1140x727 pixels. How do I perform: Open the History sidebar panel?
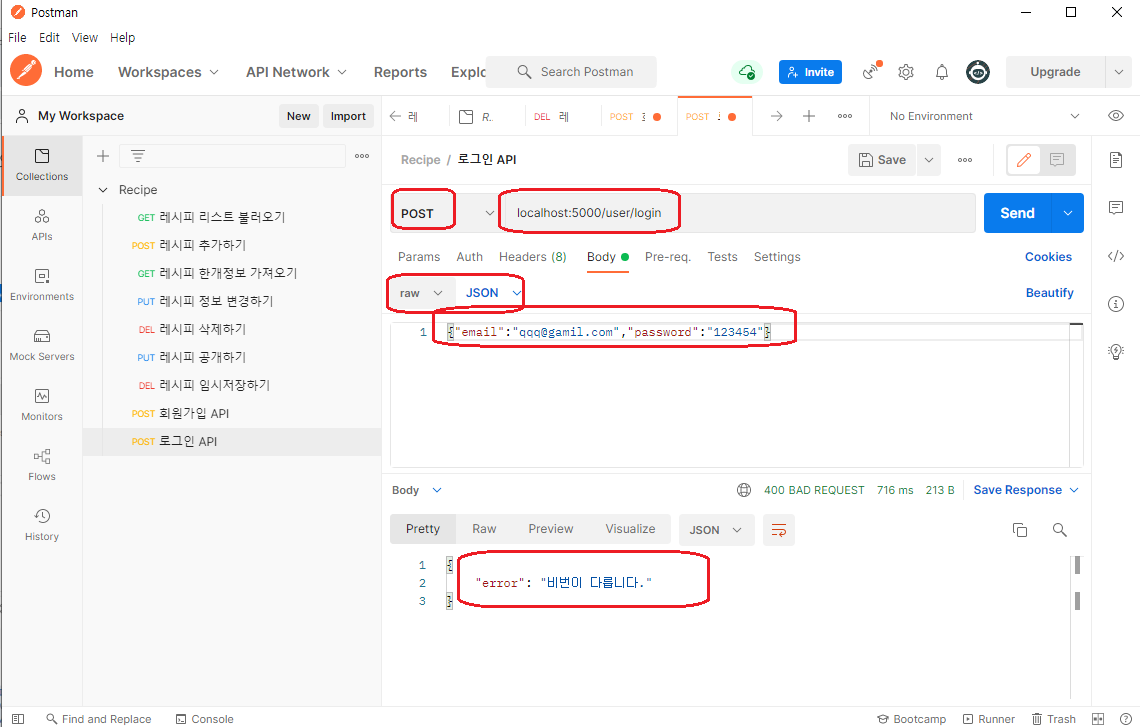(x=42, y=525)
